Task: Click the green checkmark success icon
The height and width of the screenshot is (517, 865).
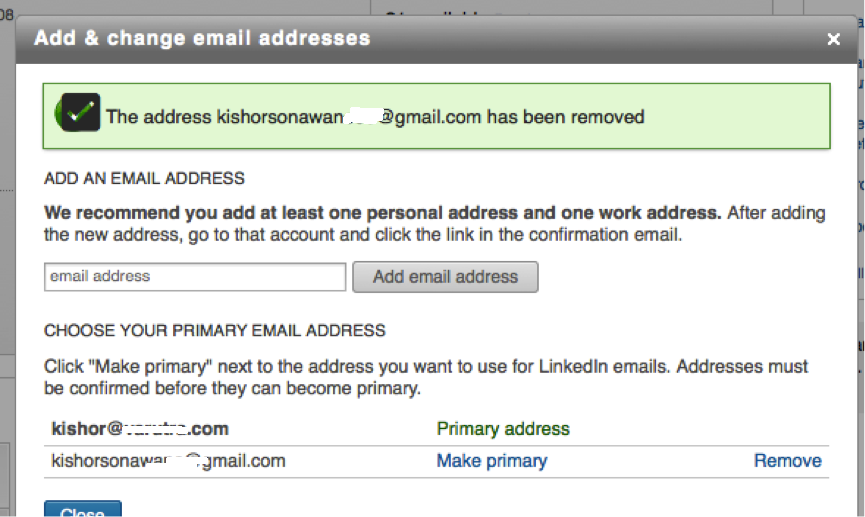Action: (78, 112)
